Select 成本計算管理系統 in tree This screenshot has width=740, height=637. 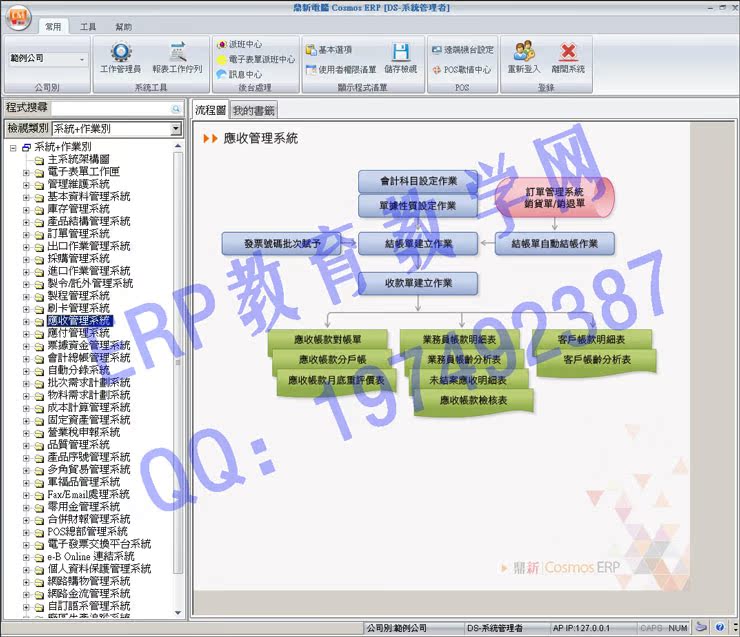point(89,408)
